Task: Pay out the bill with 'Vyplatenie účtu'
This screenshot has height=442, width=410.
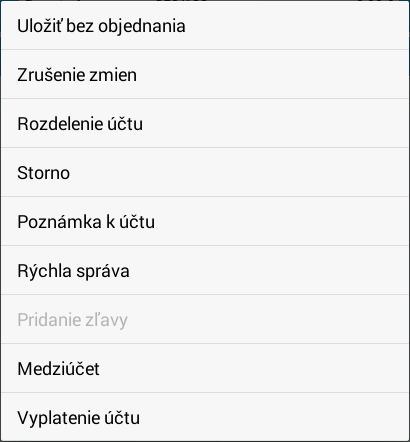Action: [205, 417]
